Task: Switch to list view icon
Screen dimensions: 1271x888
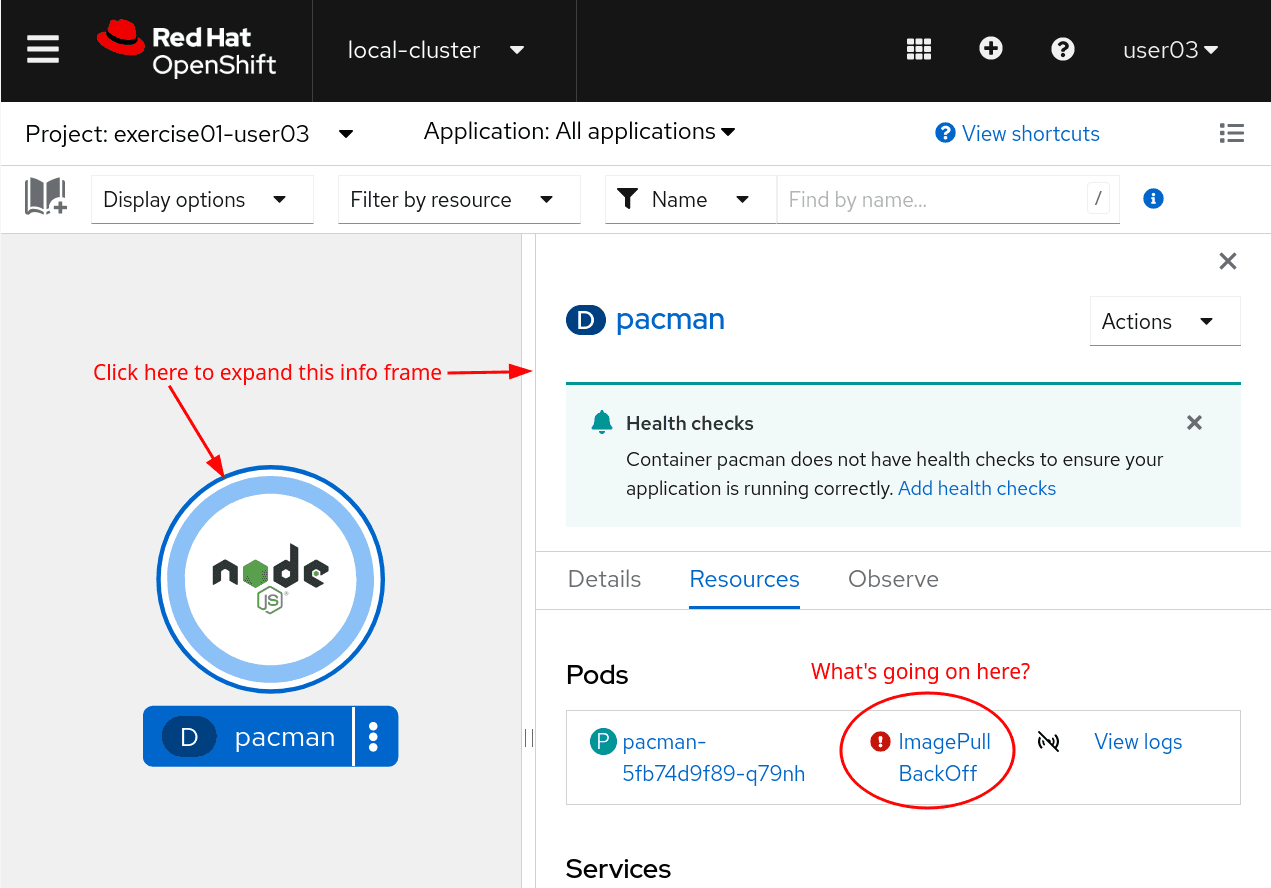Action: tap(1232, 133)
